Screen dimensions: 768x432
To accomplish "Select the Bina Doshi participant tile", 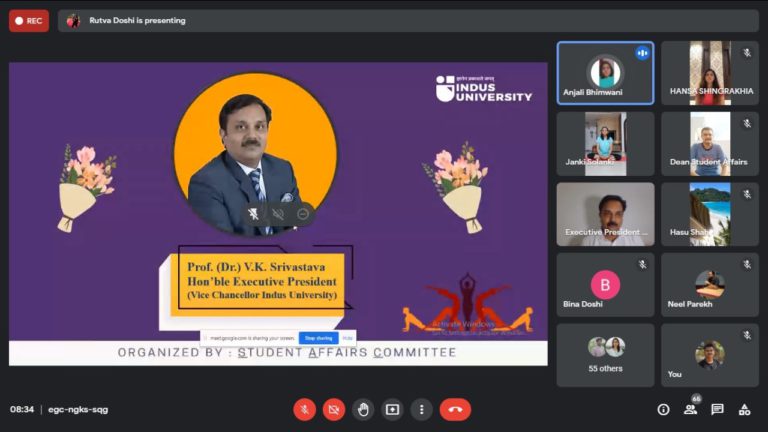I will pyautogui.click(x=605, y=285).
